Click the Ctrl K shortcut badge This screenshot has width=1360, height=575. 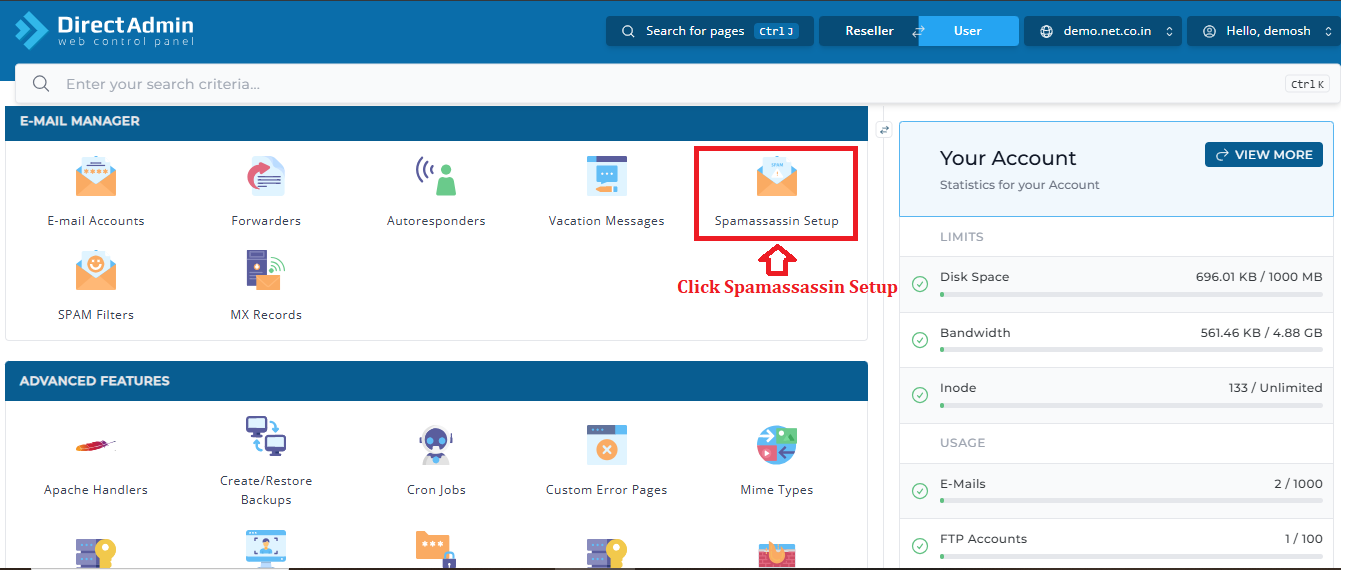(1307, 84)
